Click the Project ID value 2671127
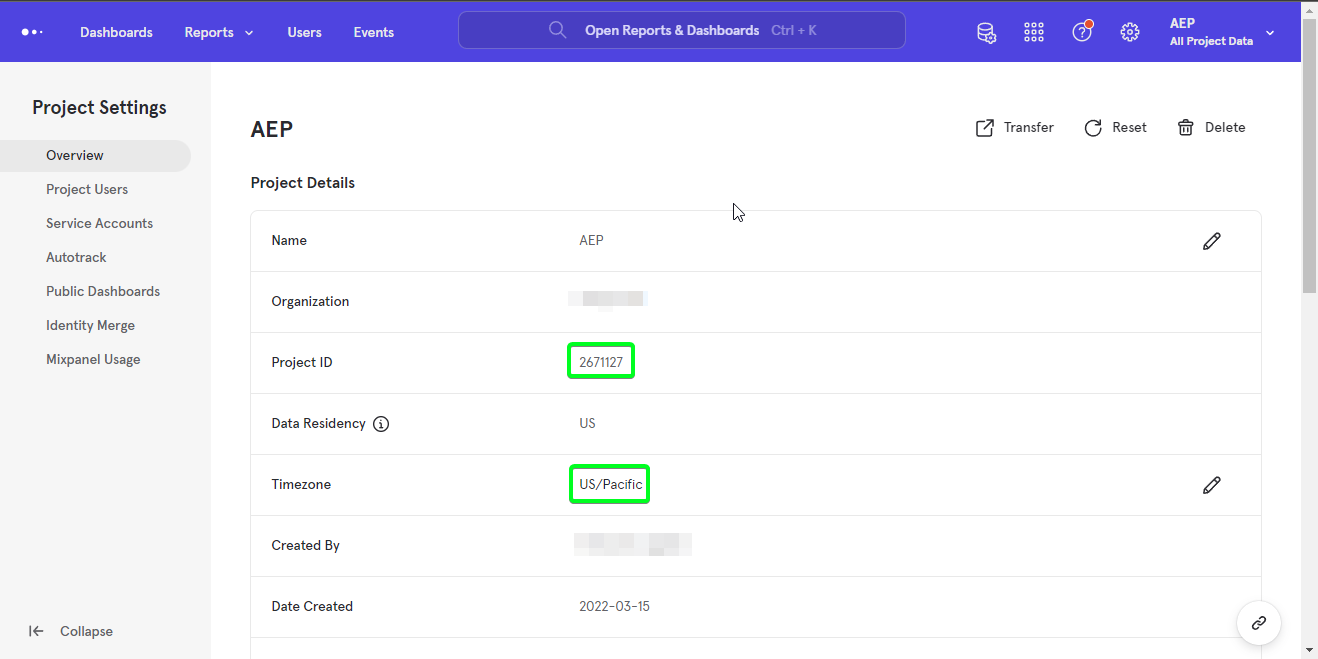The height and width of the screenshot is (659, 1318). tap(601, 363)
